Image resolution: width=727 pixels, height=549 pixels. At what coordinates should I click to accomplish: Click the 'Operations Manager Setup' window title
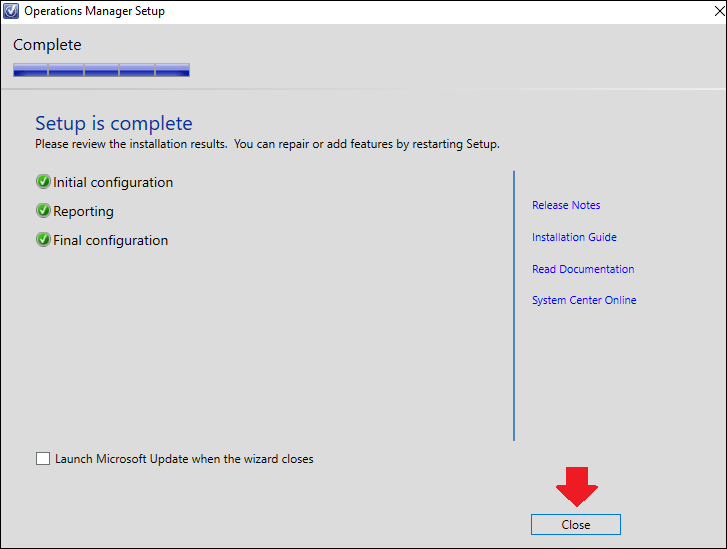click(x=94, y=11)
